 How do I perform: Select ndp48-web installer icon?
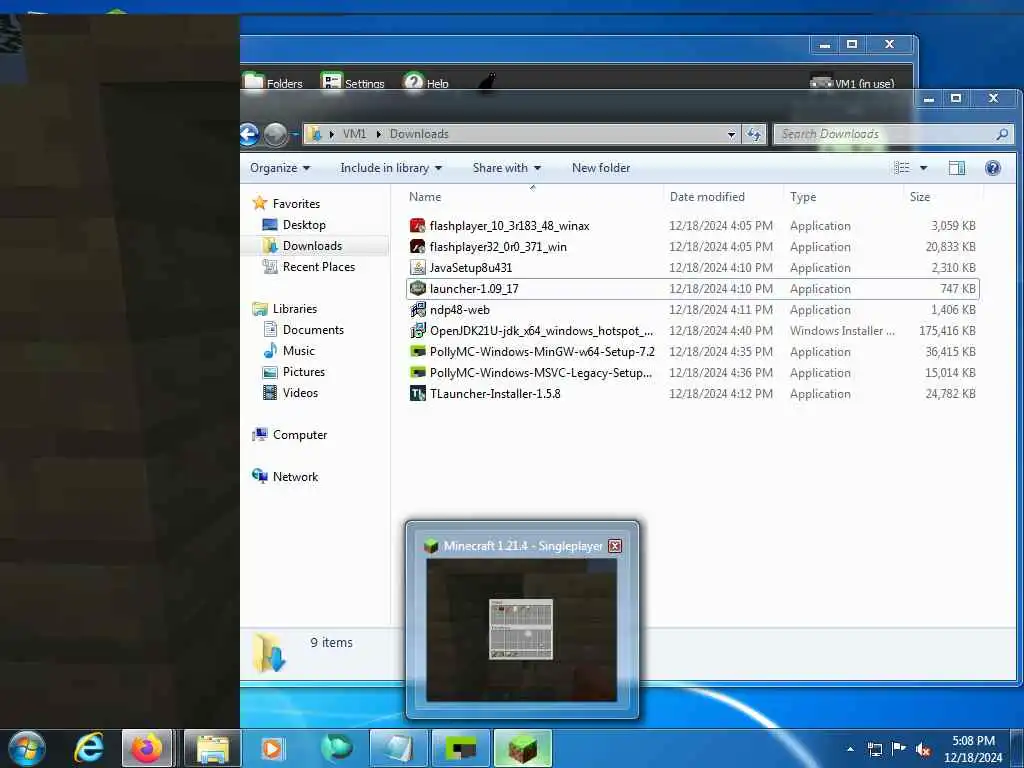tap(417, 310)
